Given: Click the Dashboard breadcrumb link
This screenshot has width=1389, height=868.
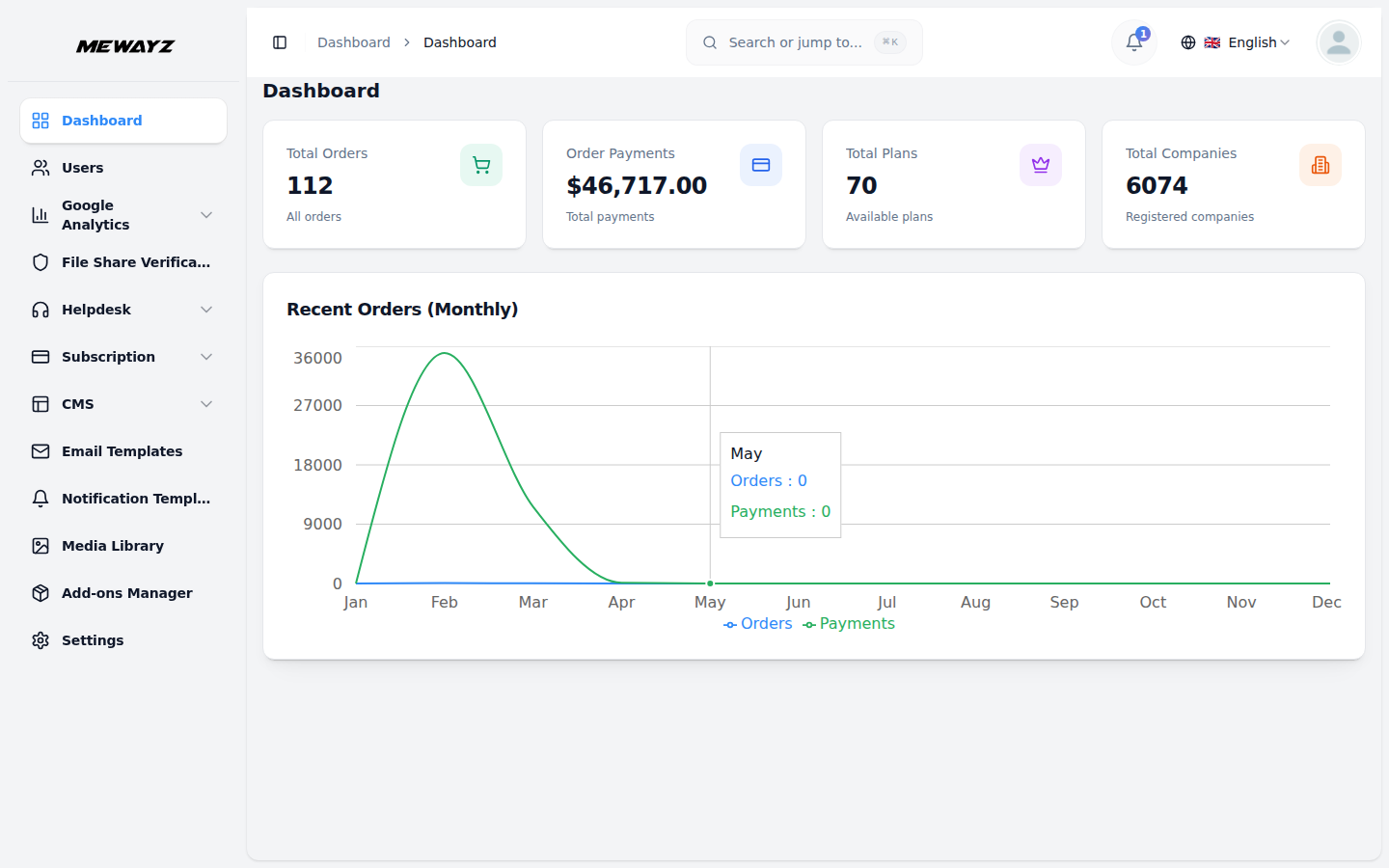Looking at the screenshot, I should [x=353, y=42].
